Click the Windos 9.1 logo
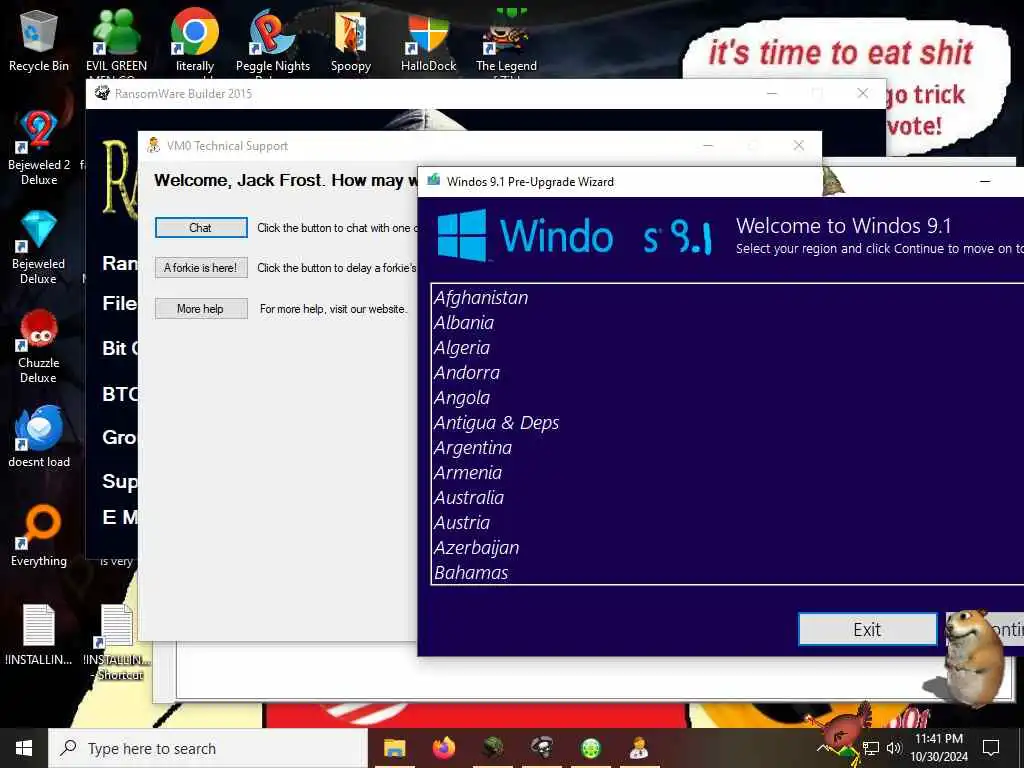Screen dimensions: 1024x768 575,236
